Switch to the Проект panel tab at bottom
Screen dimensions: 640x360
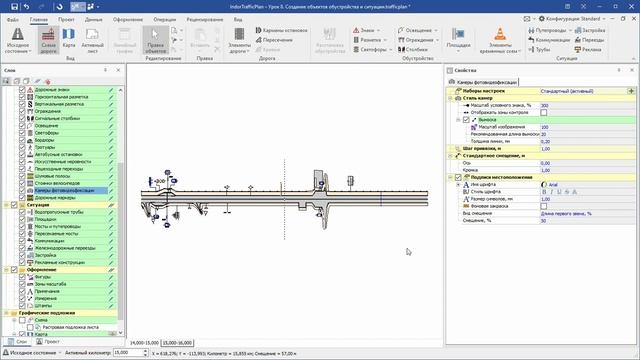[48, 342]
